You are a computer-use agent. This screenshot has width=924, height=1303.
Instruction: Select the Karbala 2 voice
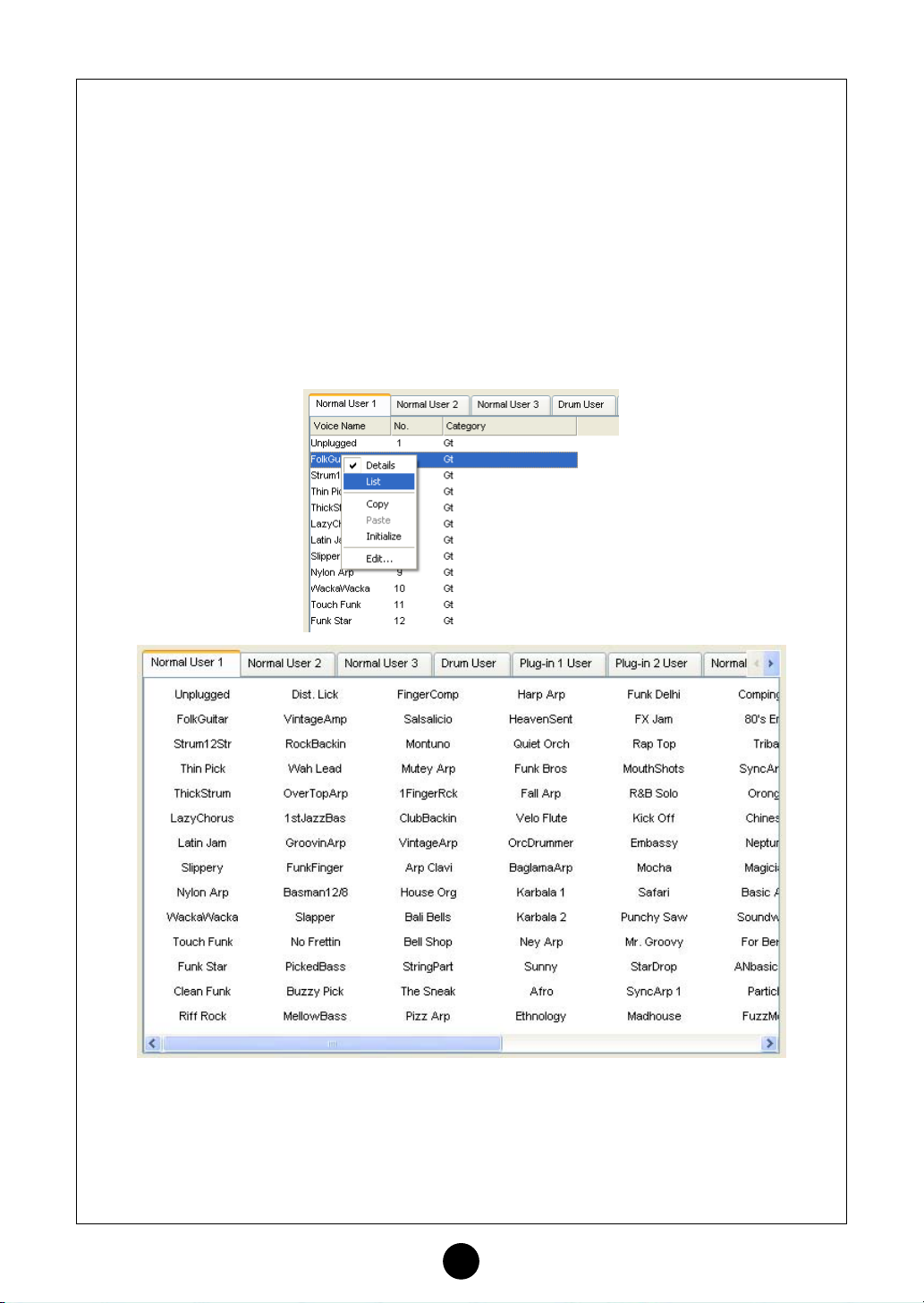[x=541, y=918]
